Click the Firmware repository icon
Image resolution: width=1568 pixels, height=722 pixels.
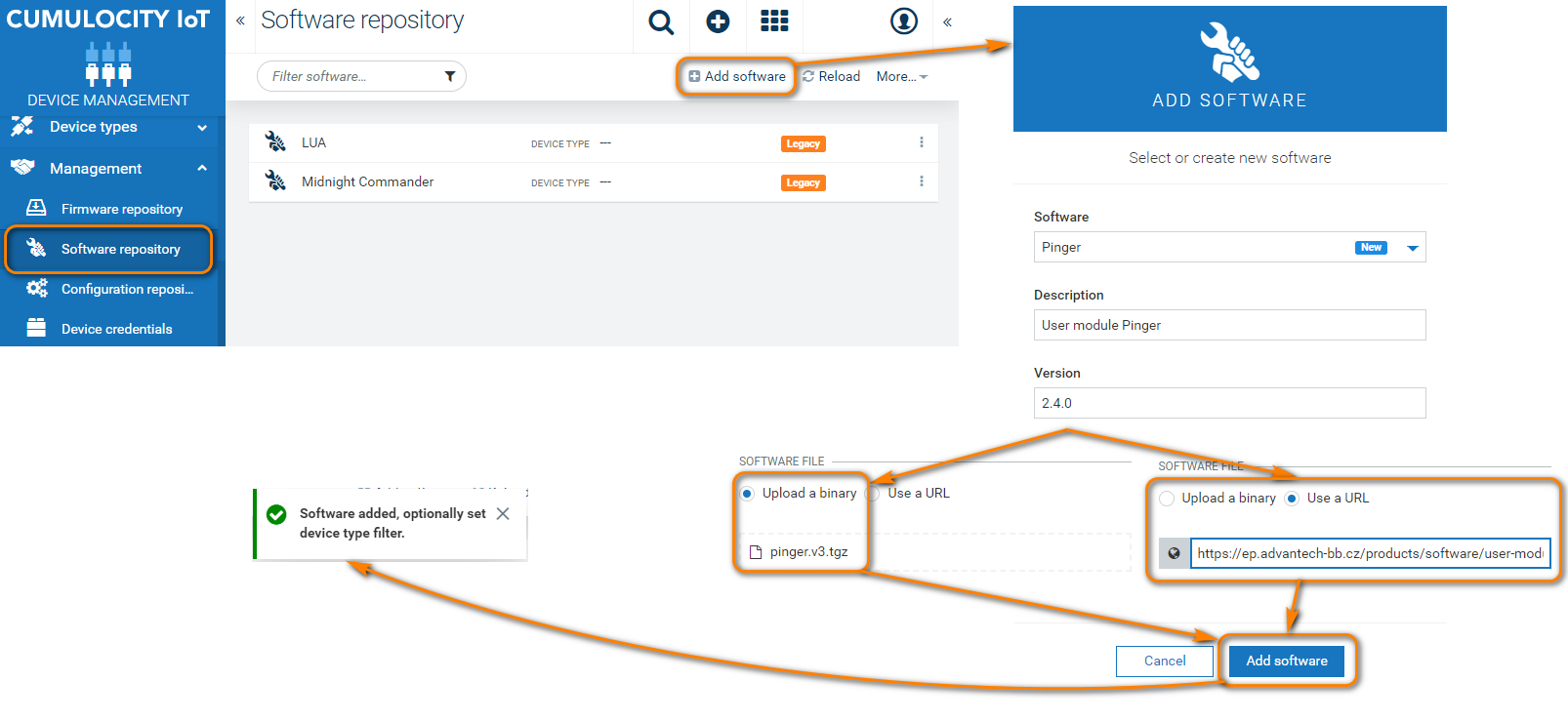pyautogui.click(x=36, y=208)
